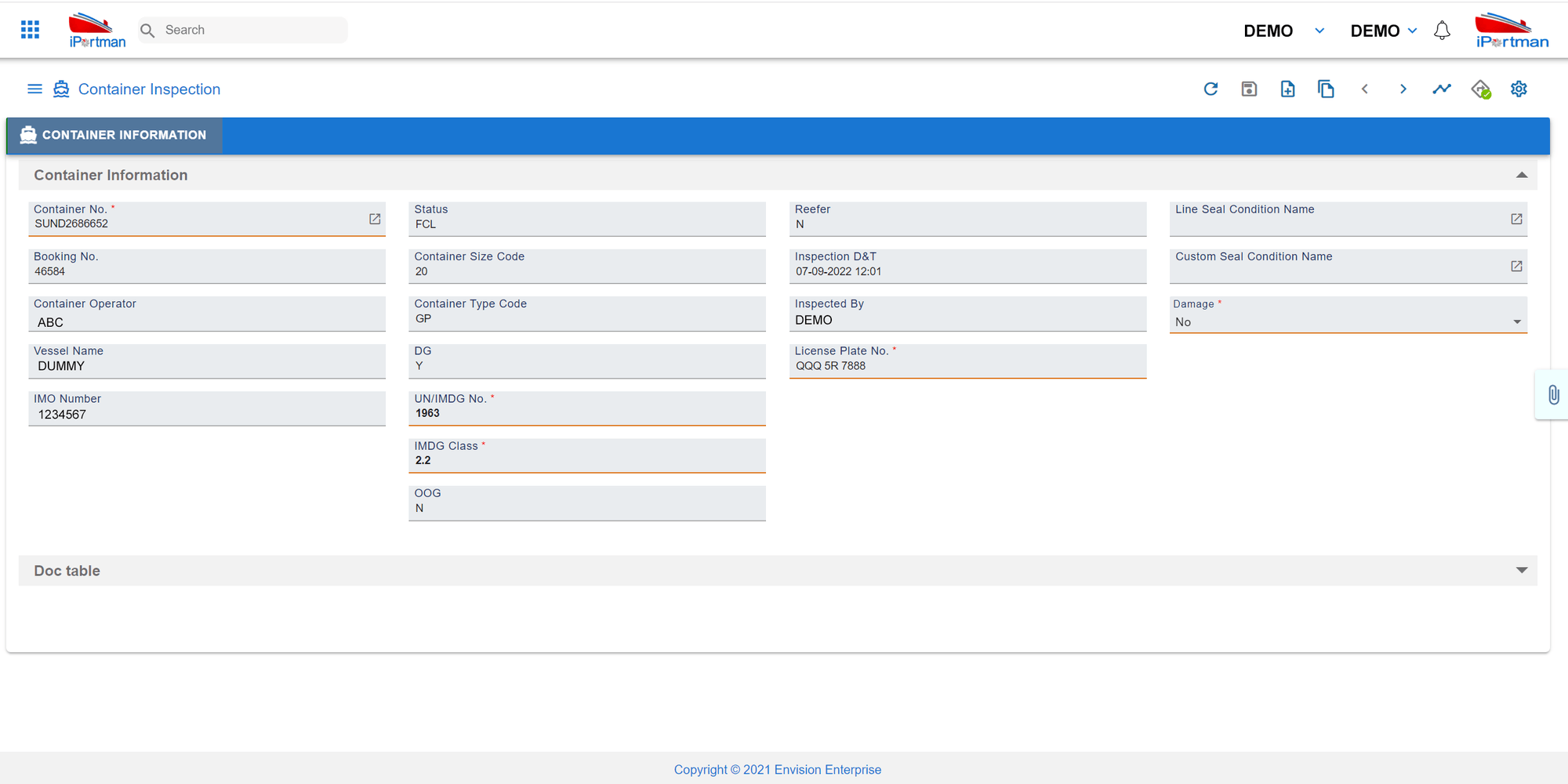Screen dimensions: 1568x784
Task: Open the activity trend view
Action: (1442, 89)
